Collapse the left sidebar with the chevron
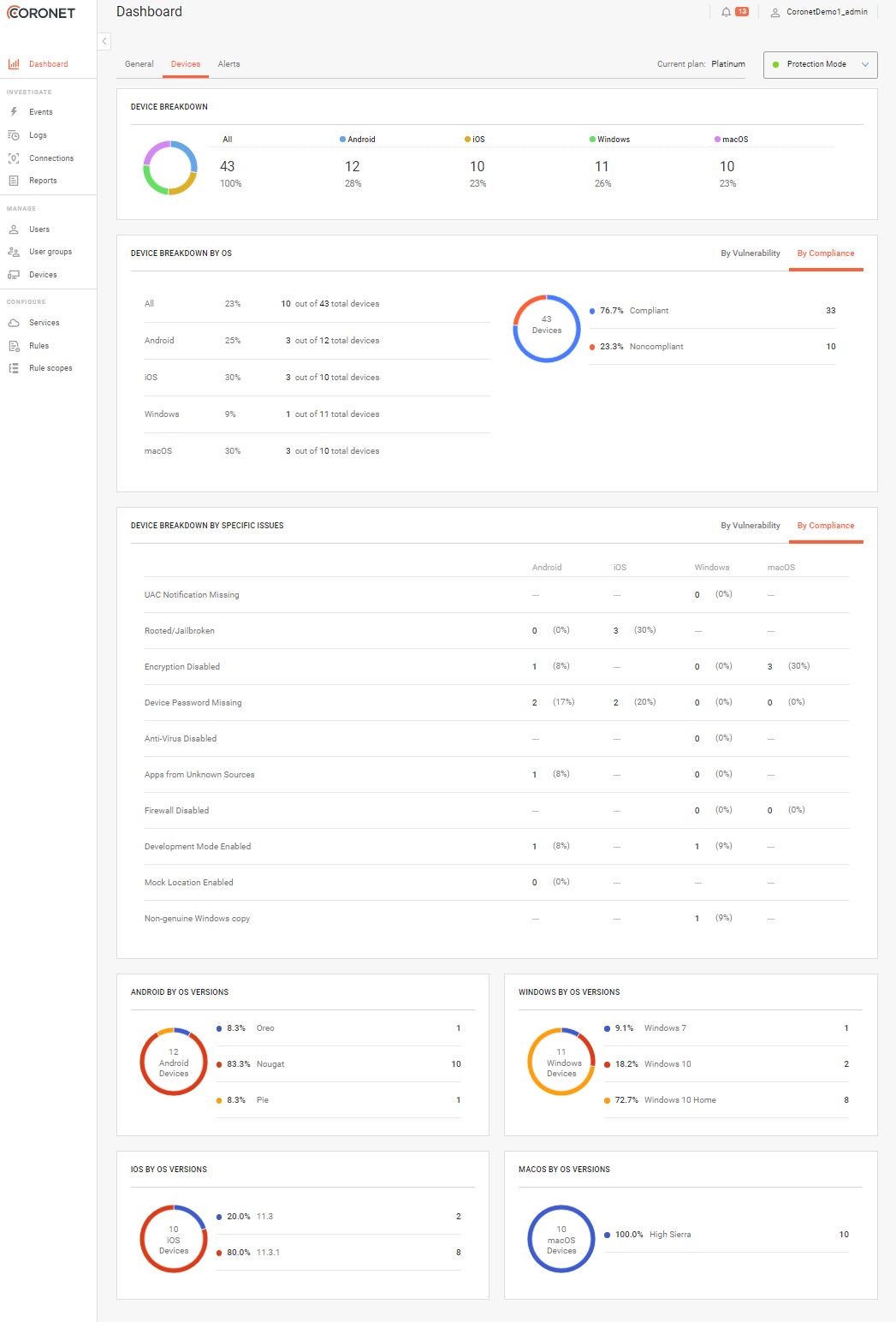The height and width of the screenshot is (1322, 896). pos(104,40)
